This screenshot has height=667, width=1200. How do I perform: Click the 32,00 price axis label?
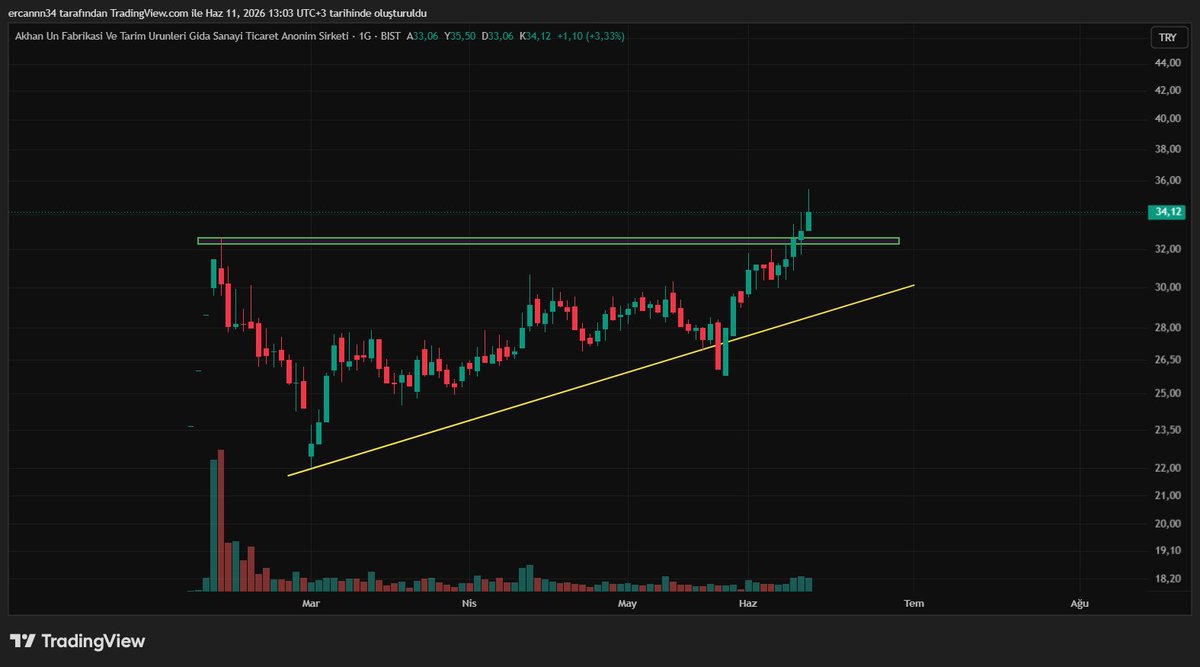click(x=1168, y=249)
